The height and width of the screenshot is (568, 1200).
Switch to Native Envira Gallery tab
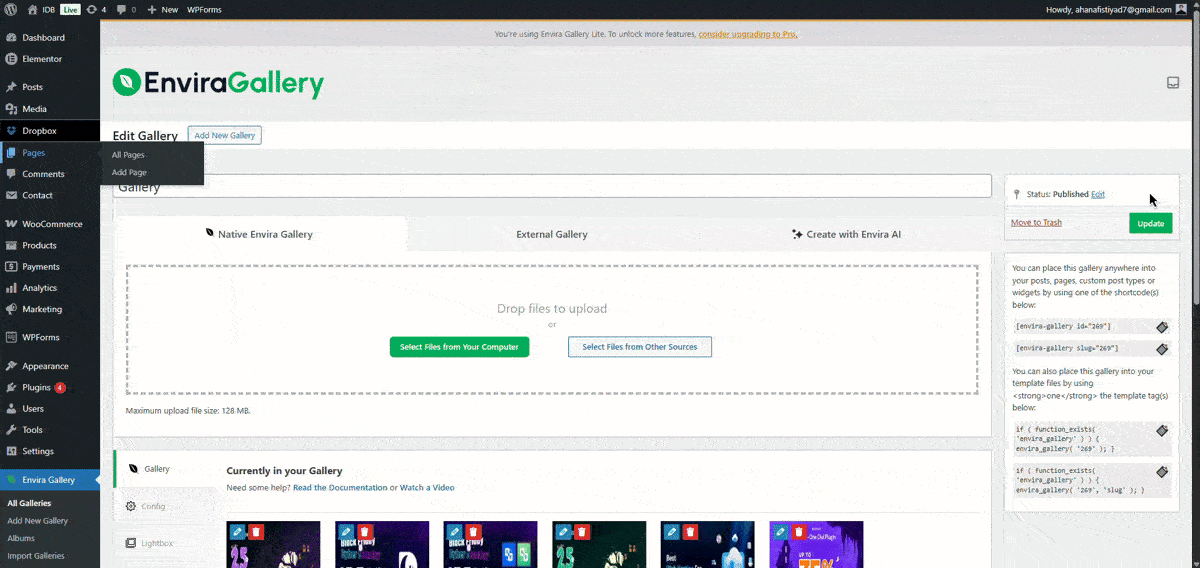pos(260,234)
